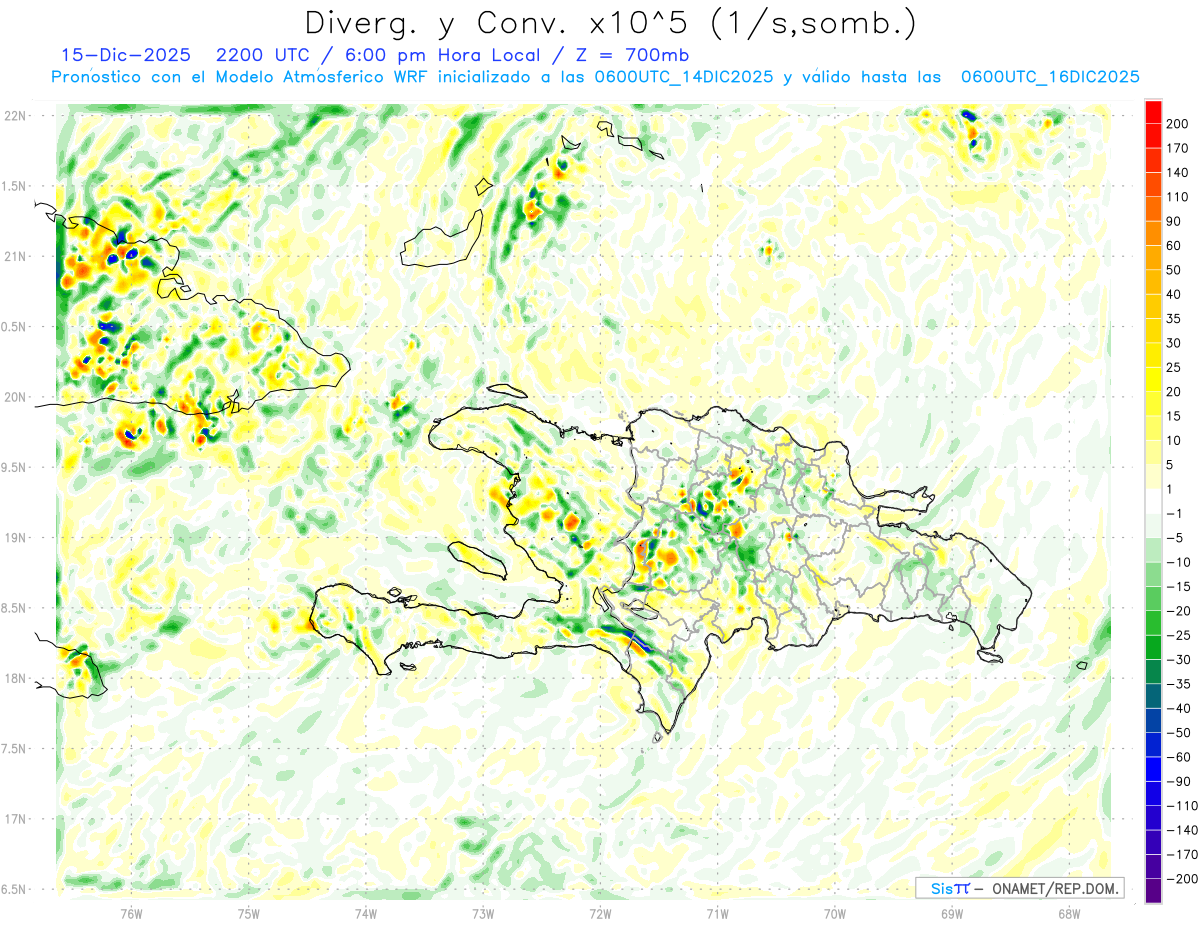Image resolution: width=1200 pixels, height=927 pixels.
Task: Click the "75W" longitude label
Action: click(x=249, y=912)
